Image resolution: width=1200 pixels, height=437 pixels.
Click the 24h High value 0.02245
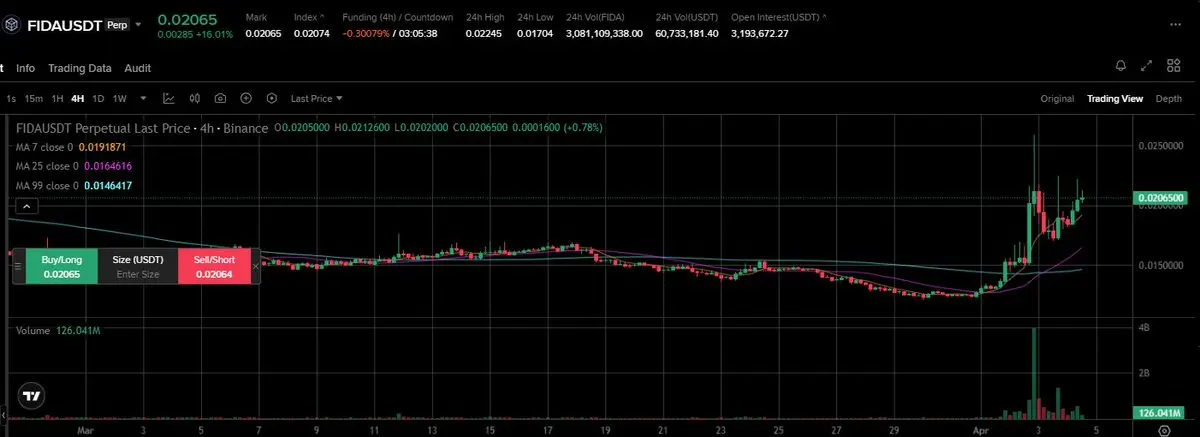point(484,33)
